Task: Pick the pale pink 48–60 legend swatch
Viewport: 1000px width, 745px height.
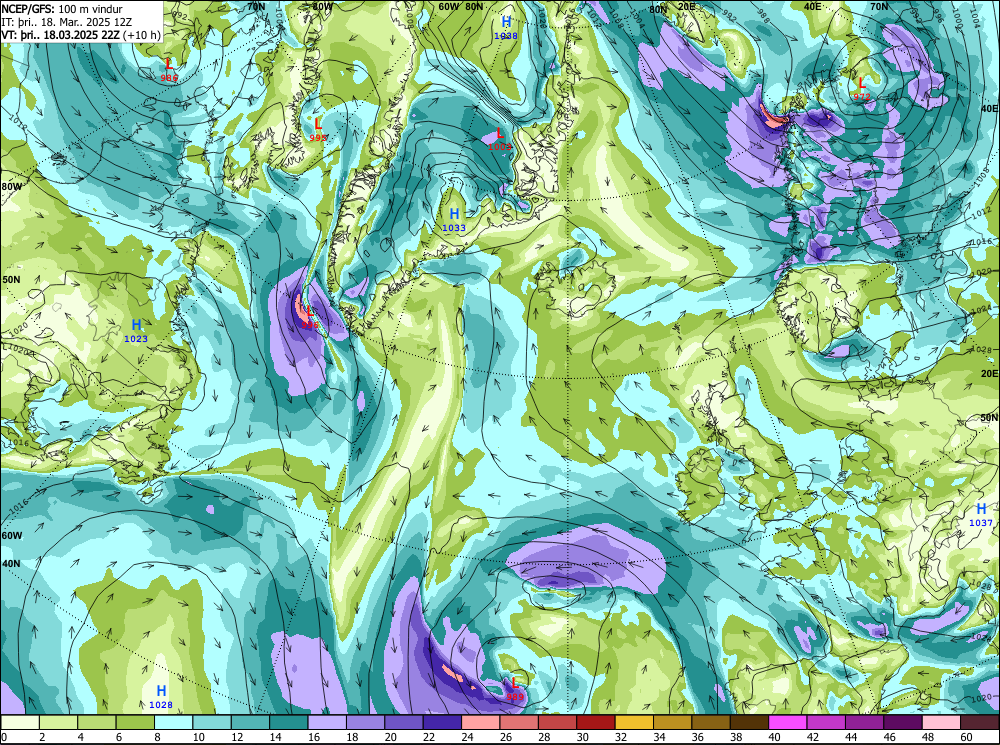Action: click(941, 722)
